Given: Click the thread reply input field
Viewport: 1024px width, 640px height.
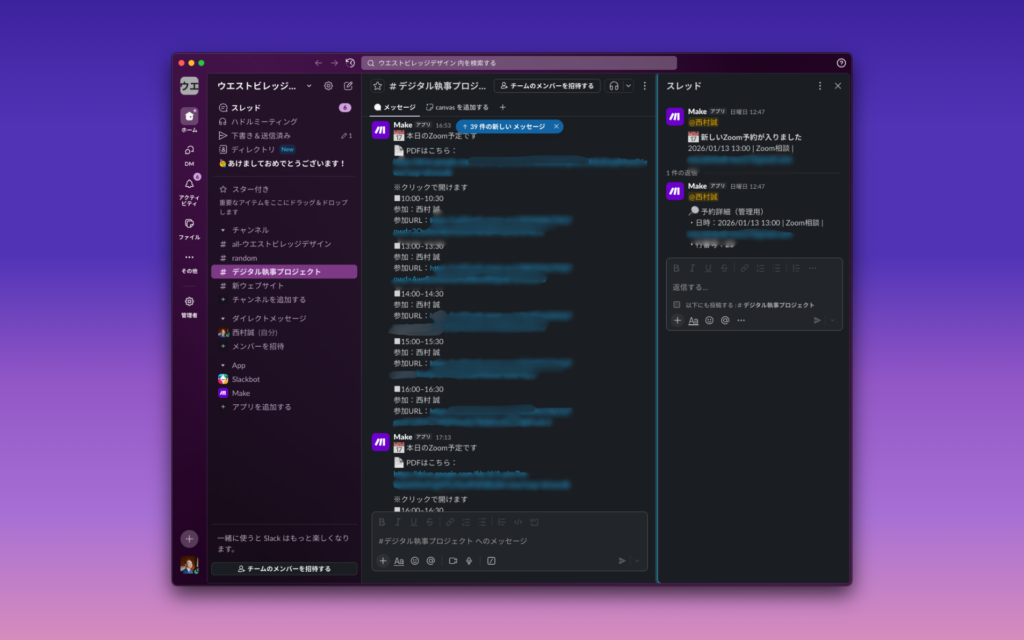Looking at the screenshot, I should click(754, 287).
